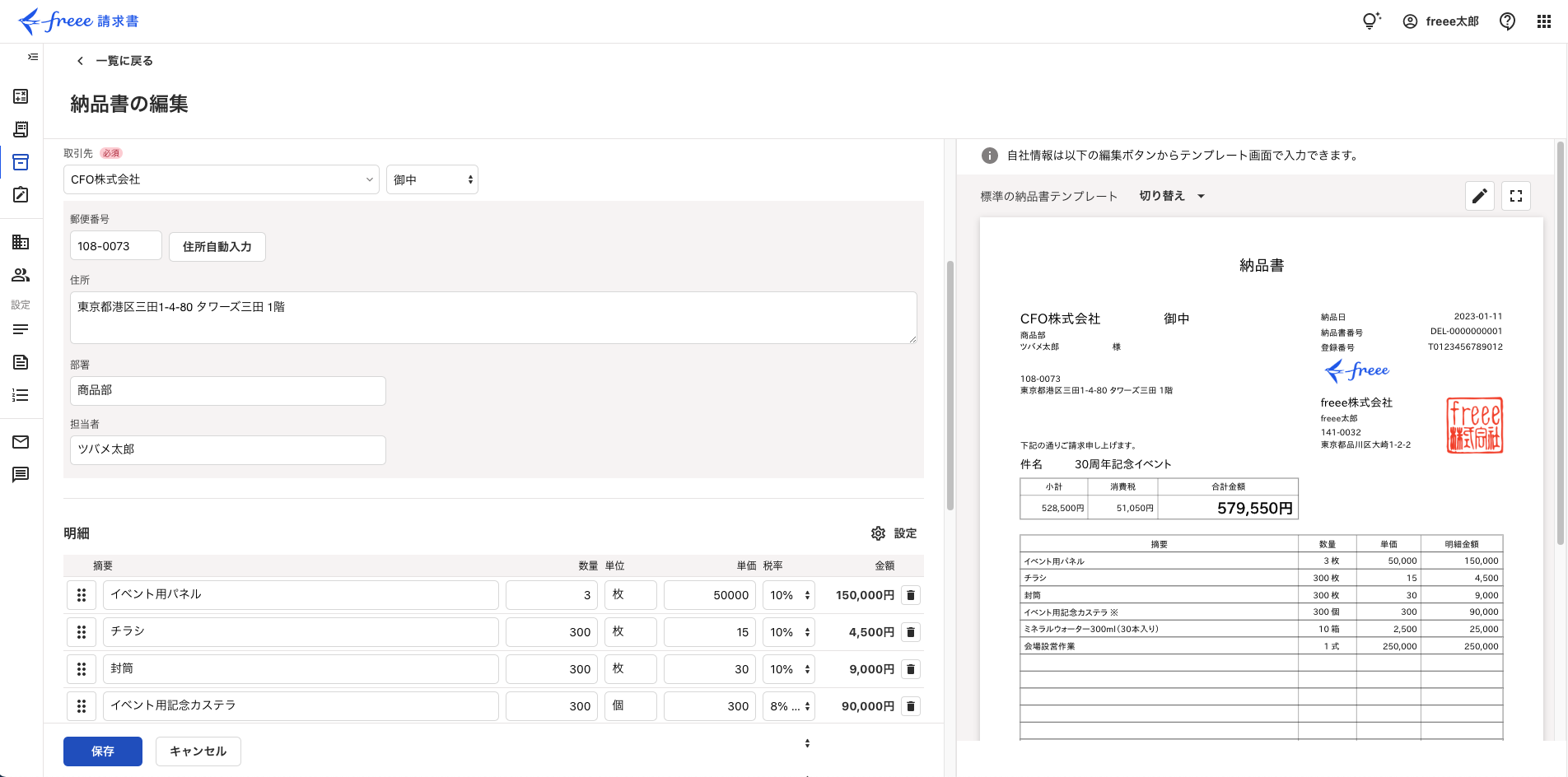
Task: Open the 取引先 CFO株式会社 dropdown
Action: (x=221, y=179)
